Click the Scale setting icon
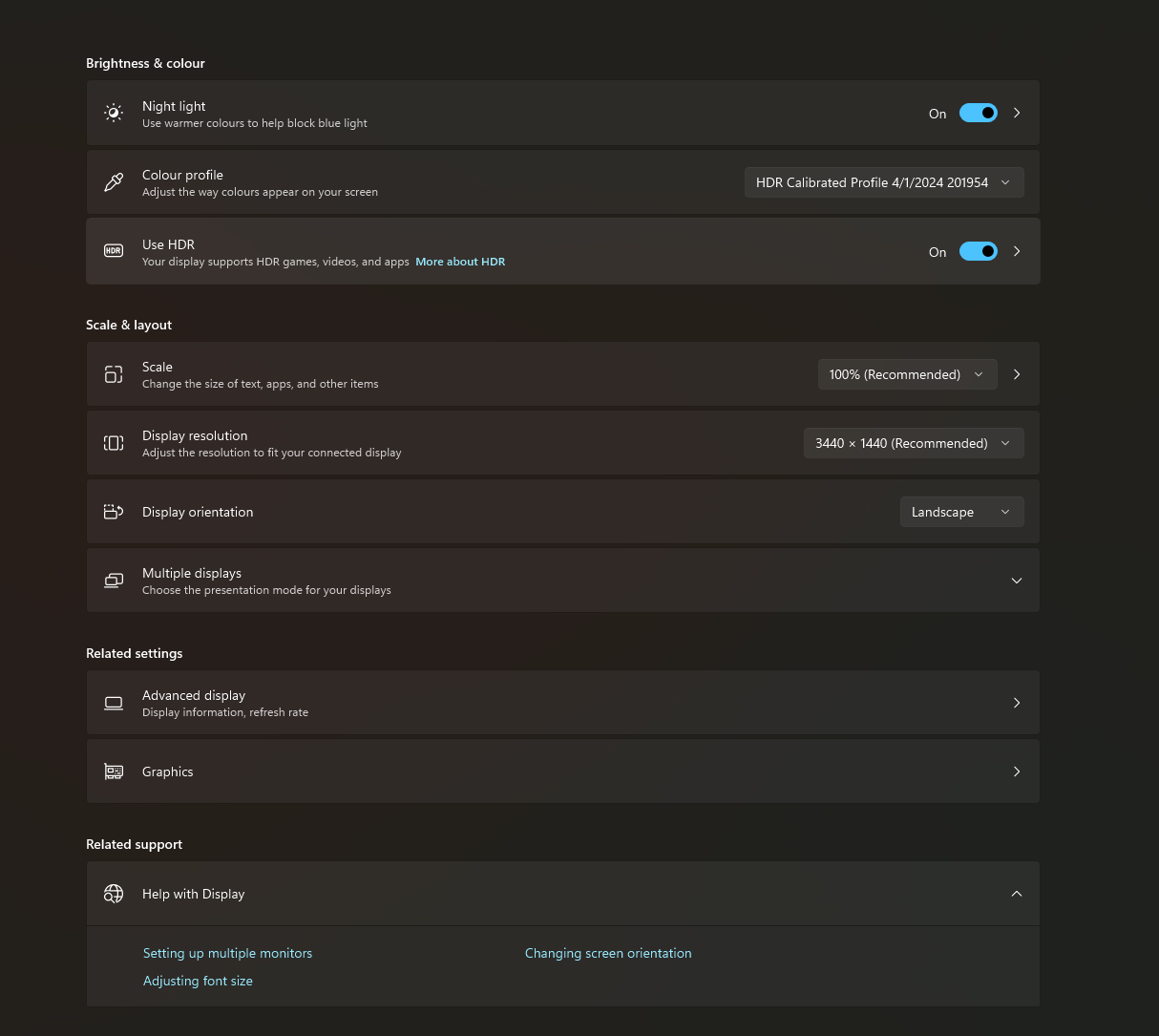 pos(114,374)
